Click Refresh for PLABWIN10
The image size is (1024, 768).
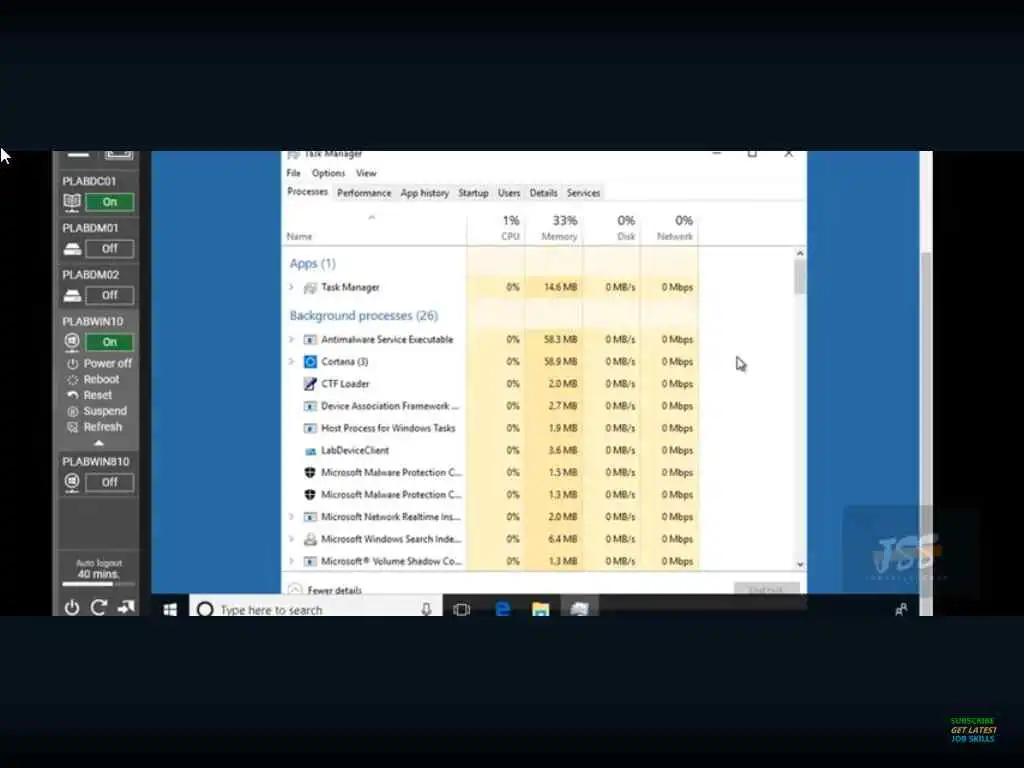click(x=95, y=427)
